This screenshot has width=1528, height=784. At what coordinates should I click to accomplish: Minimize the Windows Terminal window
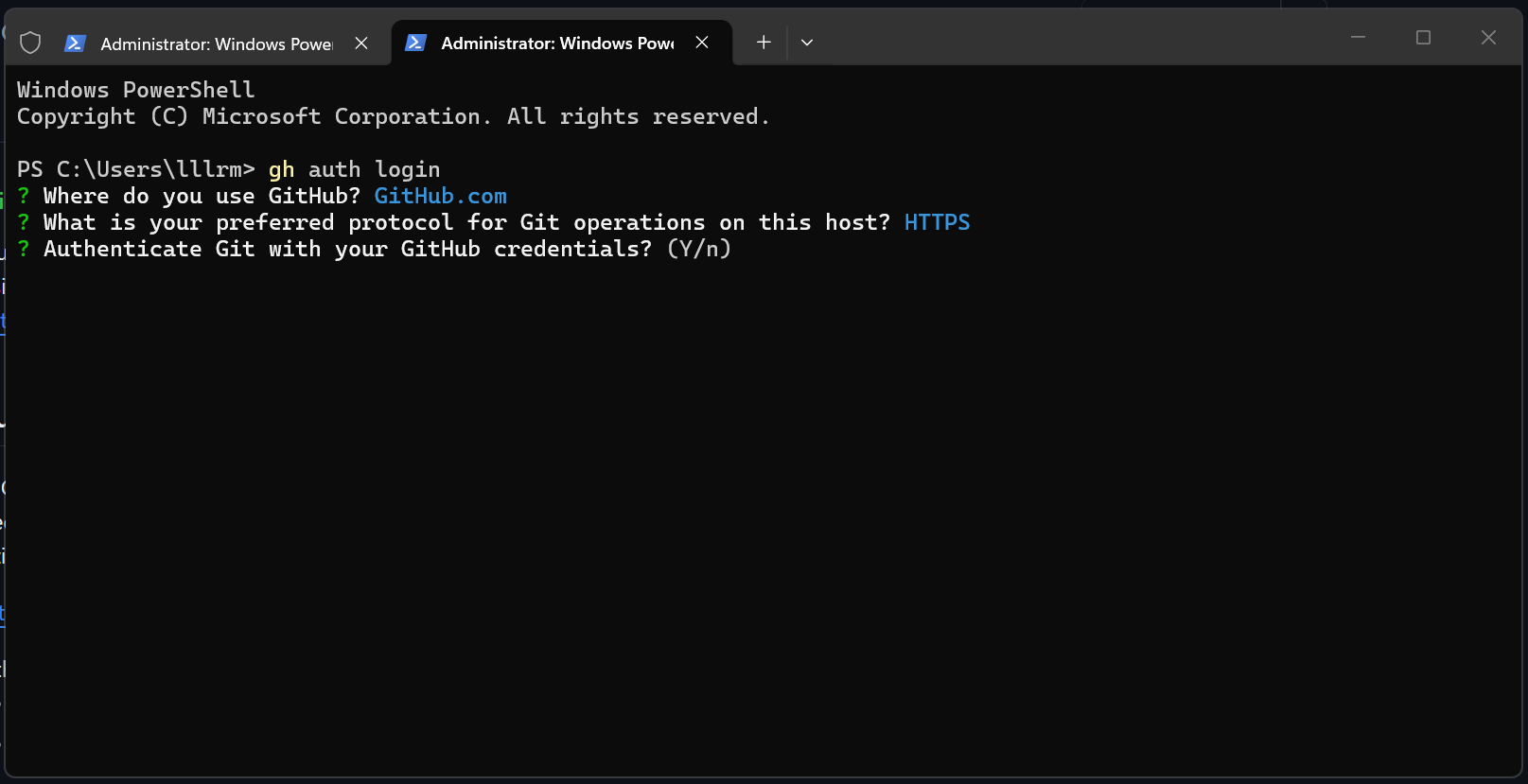1358,38
